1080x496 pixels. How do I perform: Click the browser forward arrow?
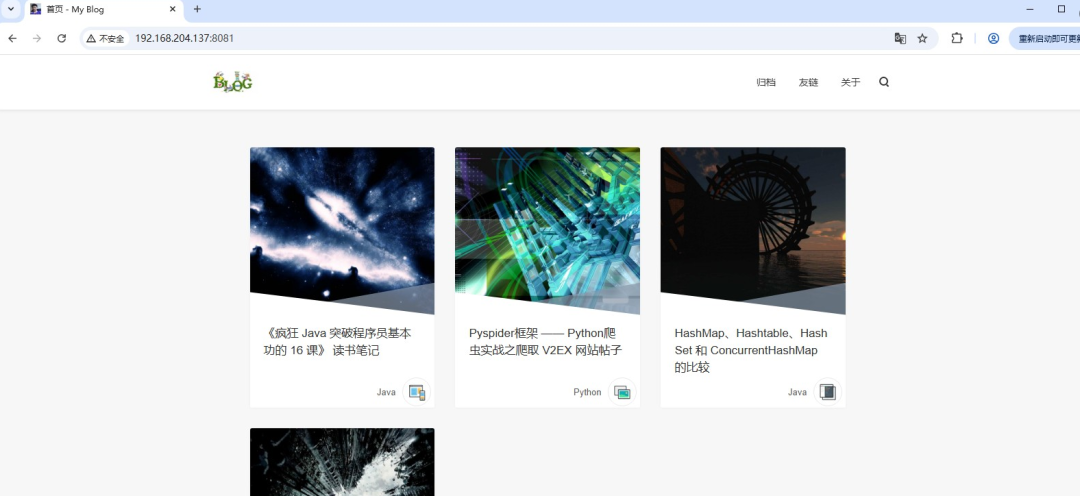coord(37,39)
